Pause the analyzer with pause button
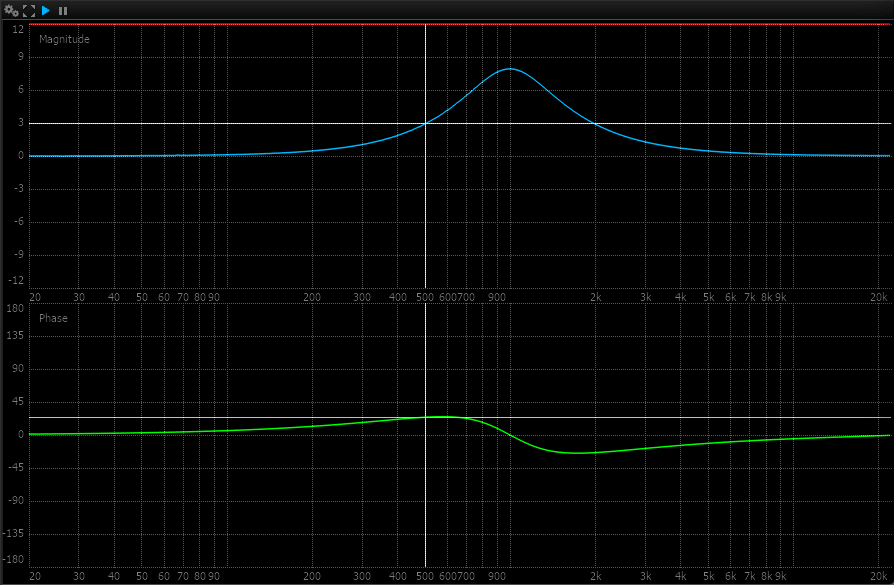This screenshot has width=894, height=585. tap(63, 10)
